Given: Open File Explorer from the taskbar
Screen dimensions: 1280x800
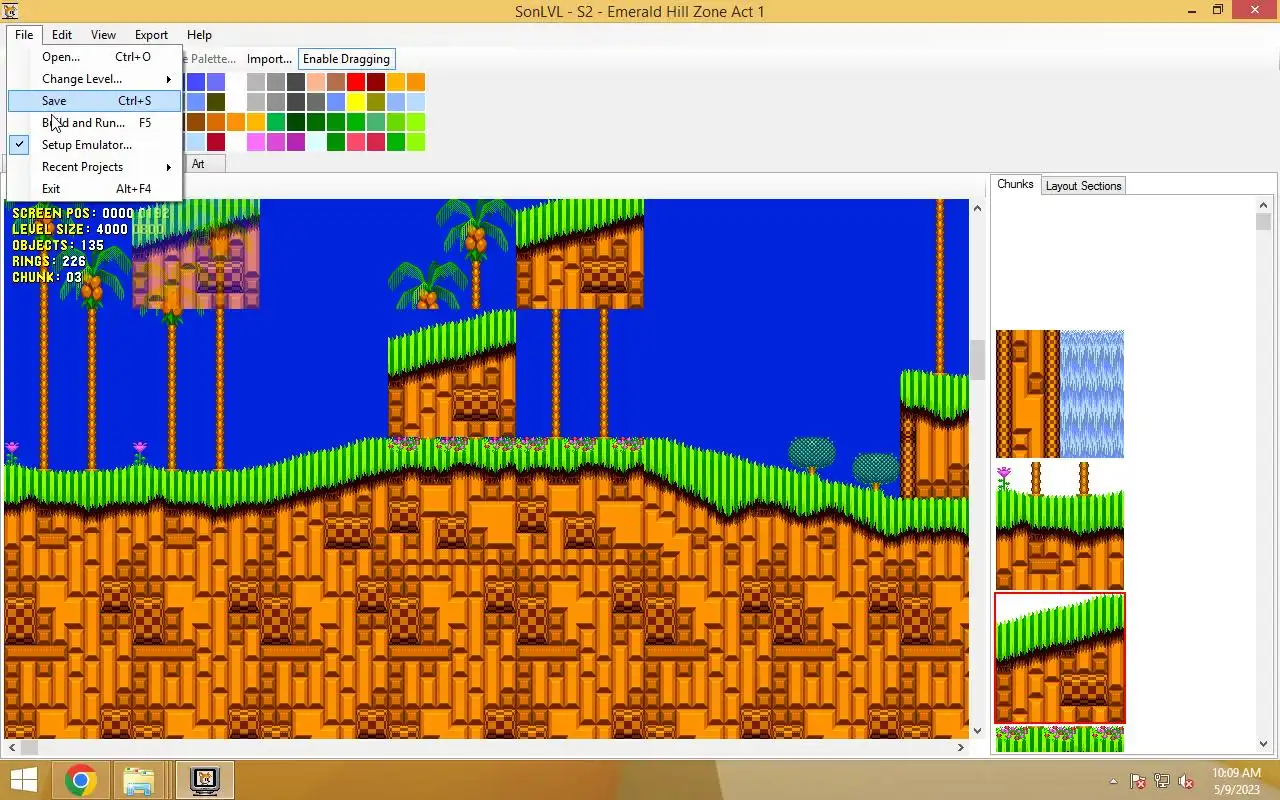Looking at the screenshot, I should (139, 780).
